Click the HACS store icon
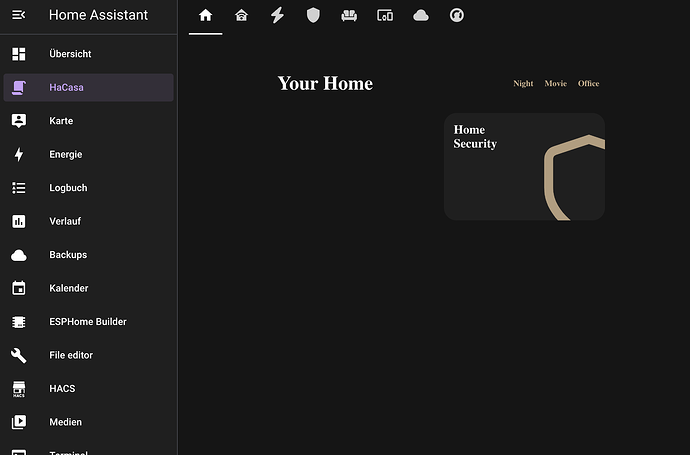The image size is (690, 455). point(18,389)
